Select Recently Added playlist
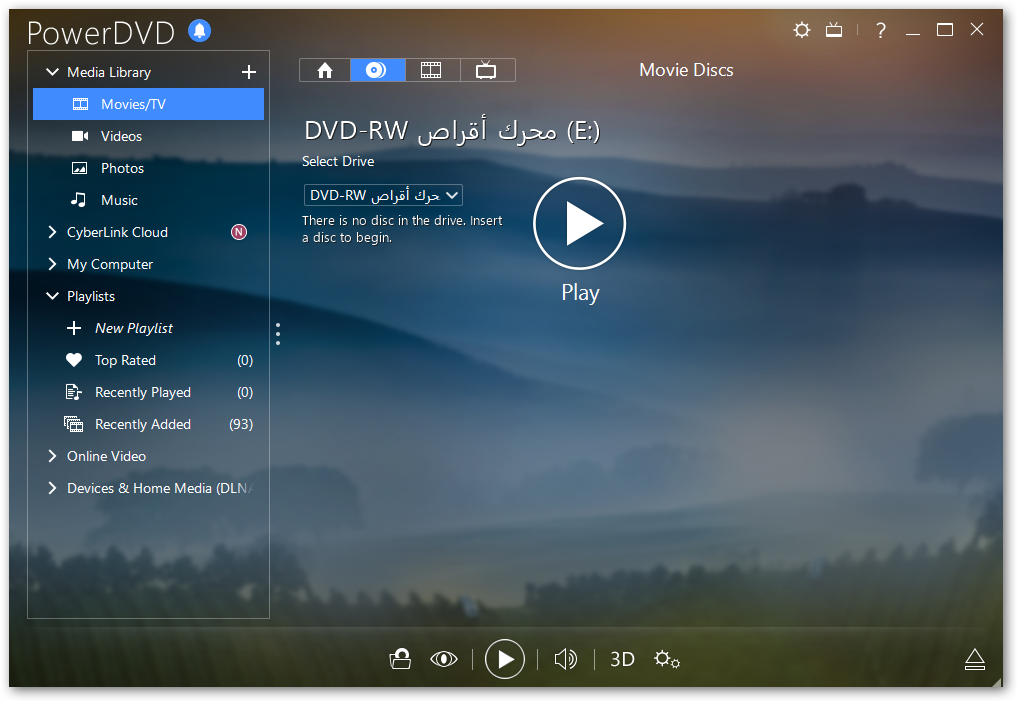Viewport: 1017px width, 701px height. tap(142, 424)
